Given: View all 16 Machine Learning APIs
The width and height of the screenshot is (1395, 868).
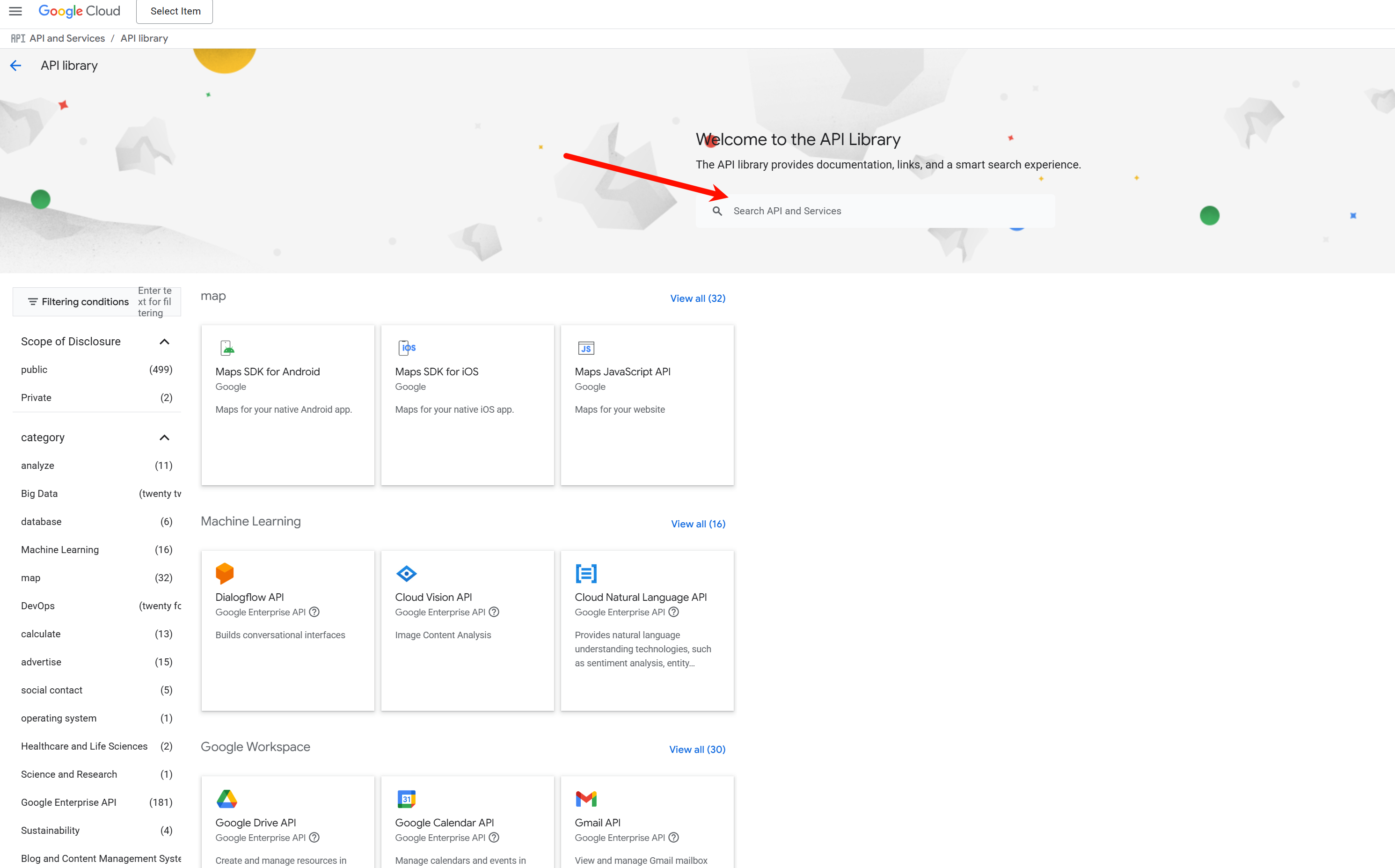Looking at the screenshot, I should (698, 524).
